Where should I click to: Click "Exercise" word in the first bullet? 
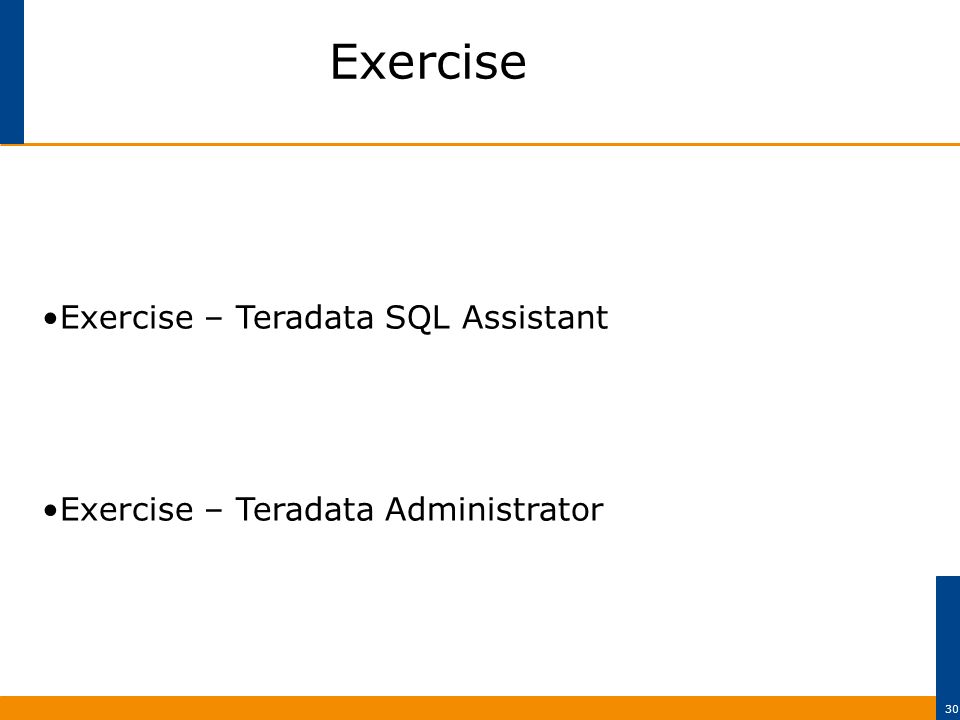[x=127, y=317]
